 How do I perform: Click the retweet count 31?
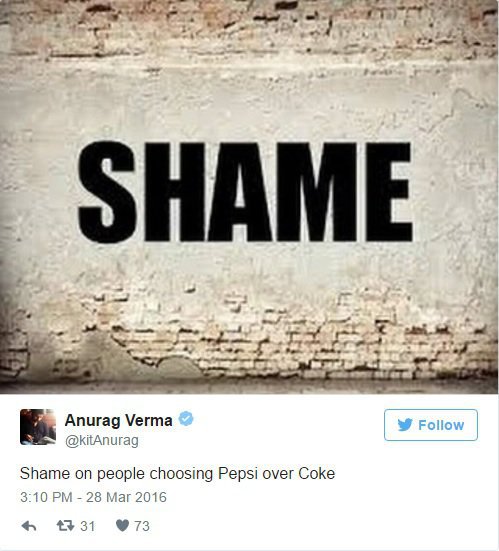click(x=88, y=526)
